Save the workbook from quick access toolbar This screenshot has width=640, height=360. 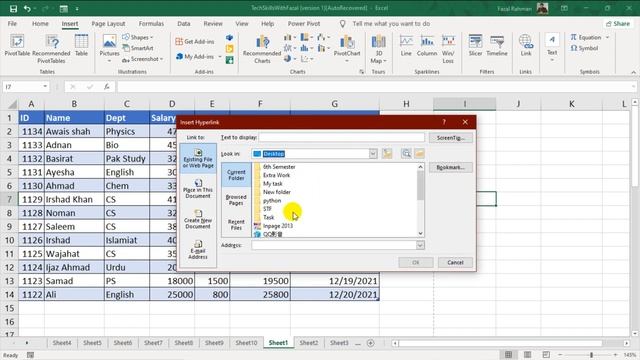pos(13,8)
